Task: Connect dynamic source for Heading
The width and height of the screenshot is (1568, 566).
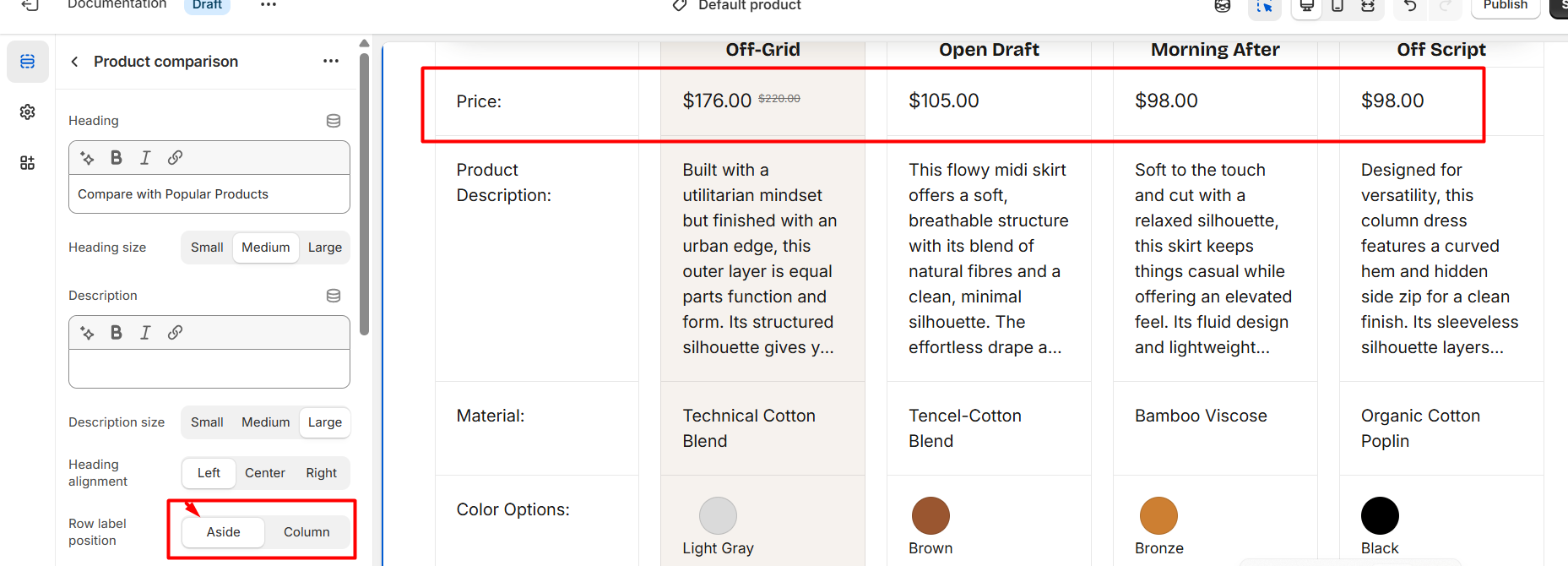Action: (334, 121)
